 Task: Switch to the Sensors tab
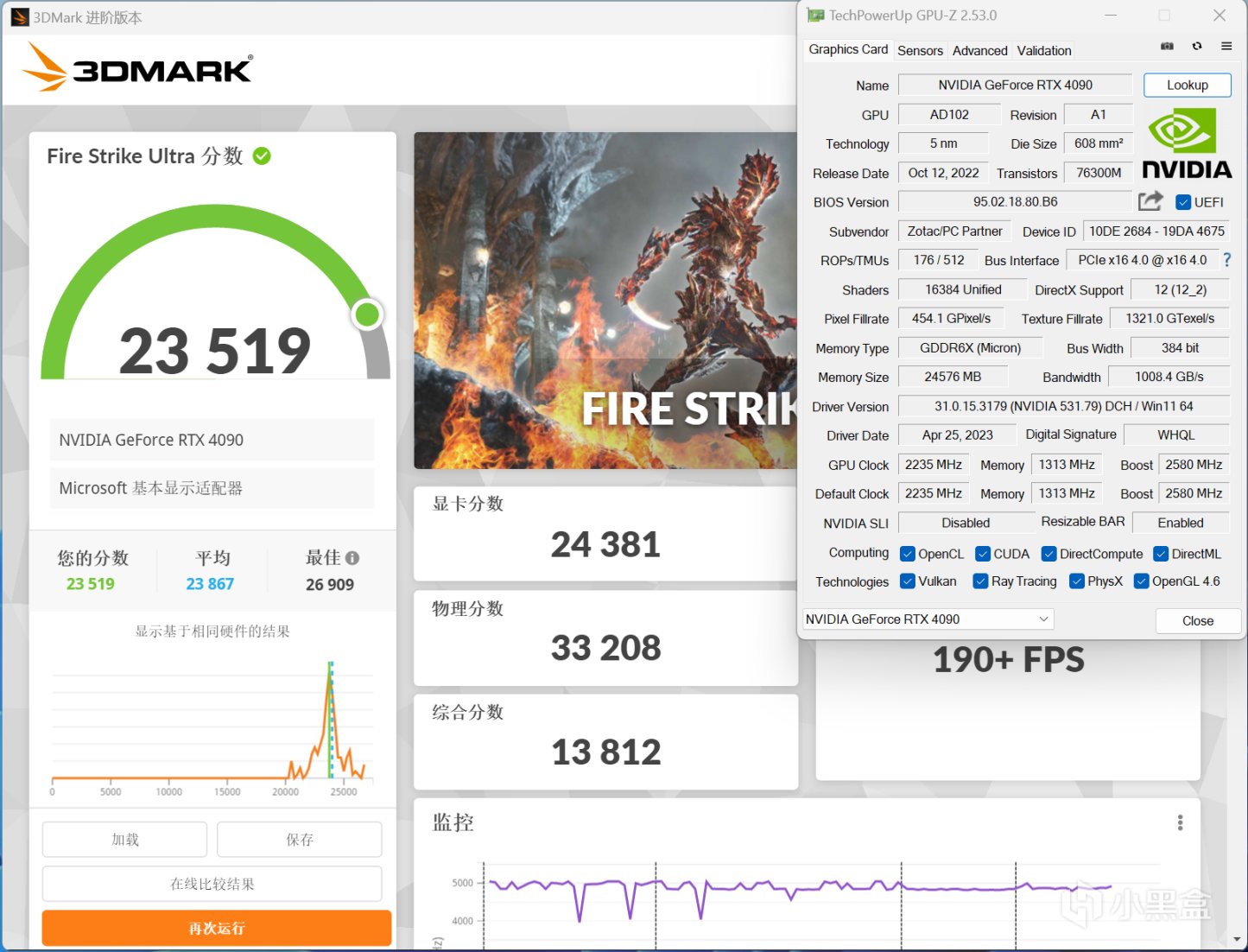click(x=920, y=51)
